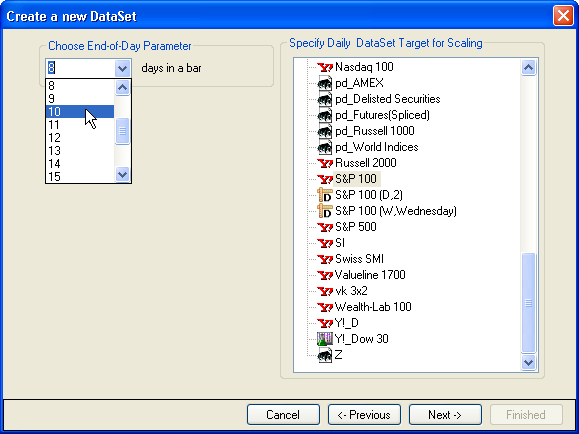Click the ruler icon for S&P 100 (W,Wednesday)
Screen dimensions: 579x434
(325, 211)
